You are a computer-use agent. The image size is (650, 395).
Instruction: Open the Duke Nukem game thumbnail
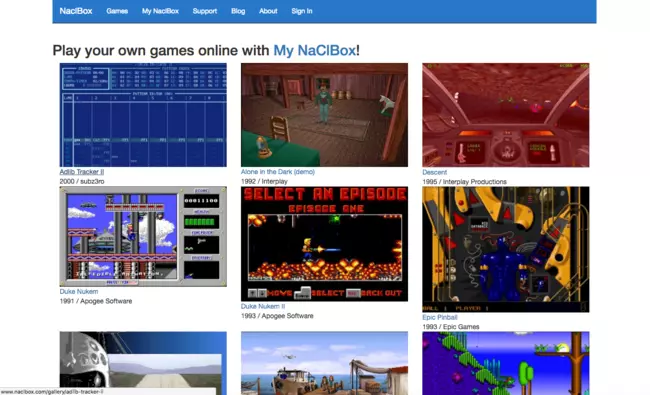pyautogui.click(x=143, y=236)
